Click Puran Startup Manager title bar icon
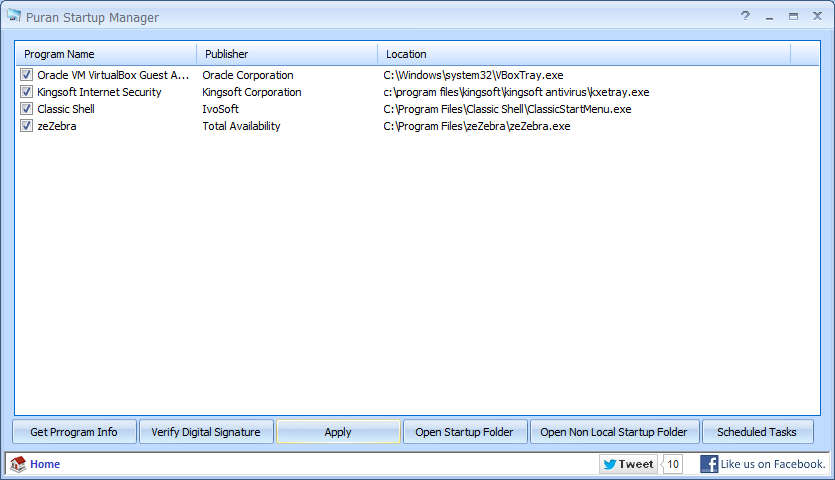 14,17
